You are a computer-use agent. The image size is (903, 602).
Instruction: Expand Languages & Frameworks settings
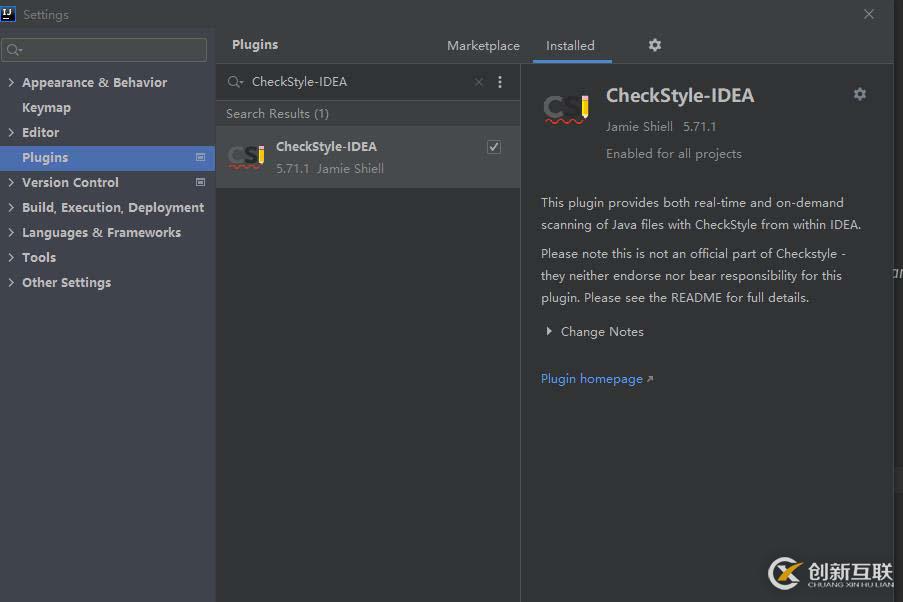click(x=11, y=232)
